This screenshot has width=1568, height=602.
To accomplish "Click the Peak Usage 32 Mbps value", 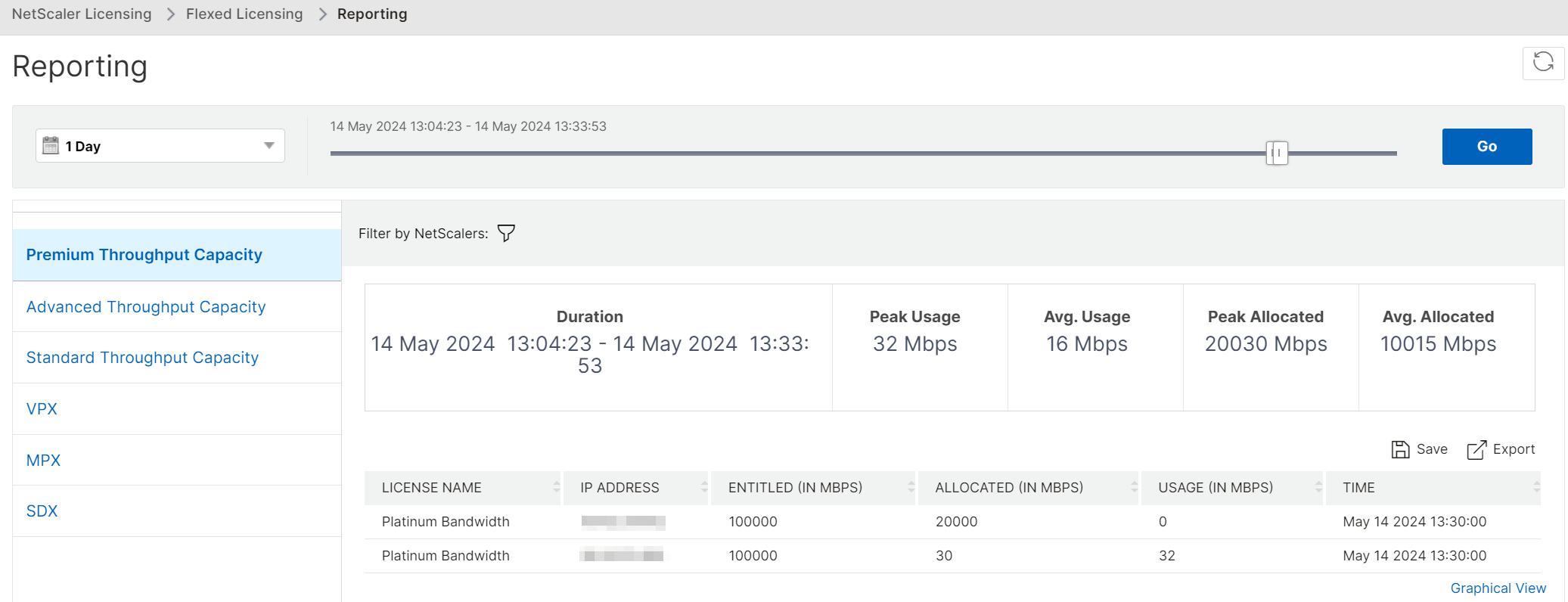I will 915,344.
